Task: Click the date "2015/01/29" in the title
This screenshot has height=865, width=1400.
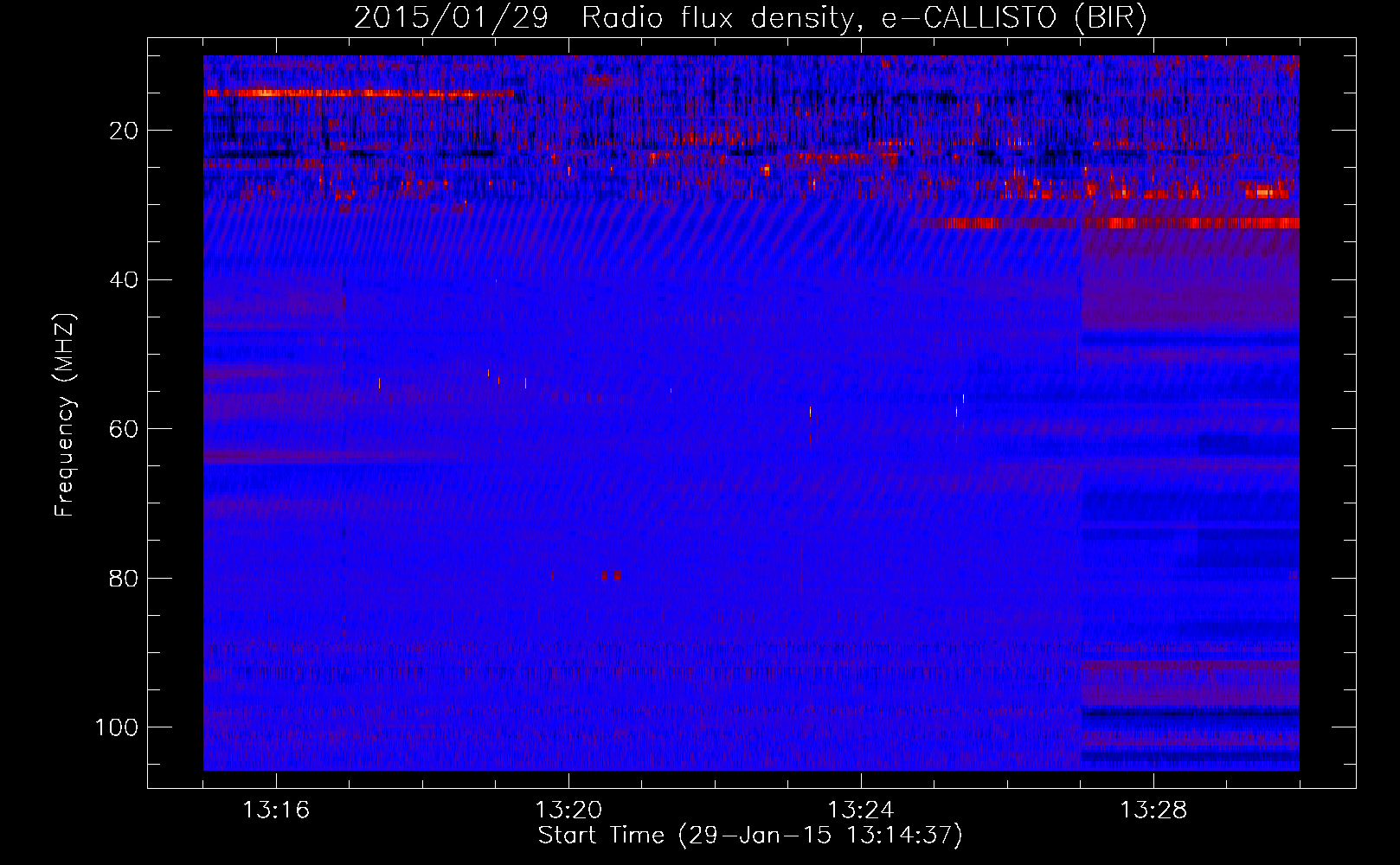Action: (451, 18)
